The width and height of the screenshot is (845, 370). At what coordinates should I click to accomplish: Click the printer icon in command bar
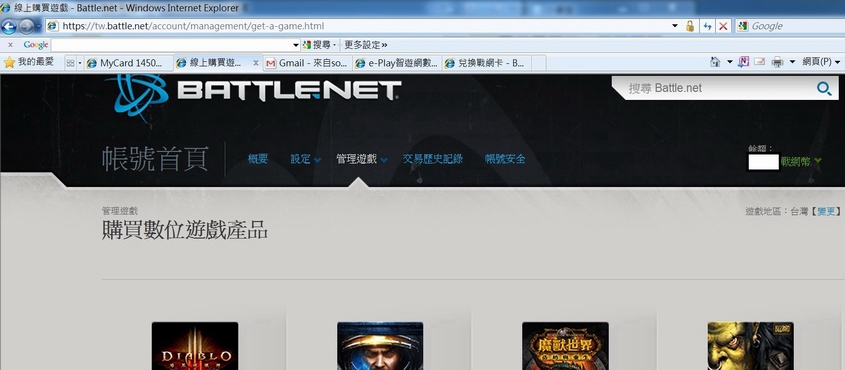(777, 62)
